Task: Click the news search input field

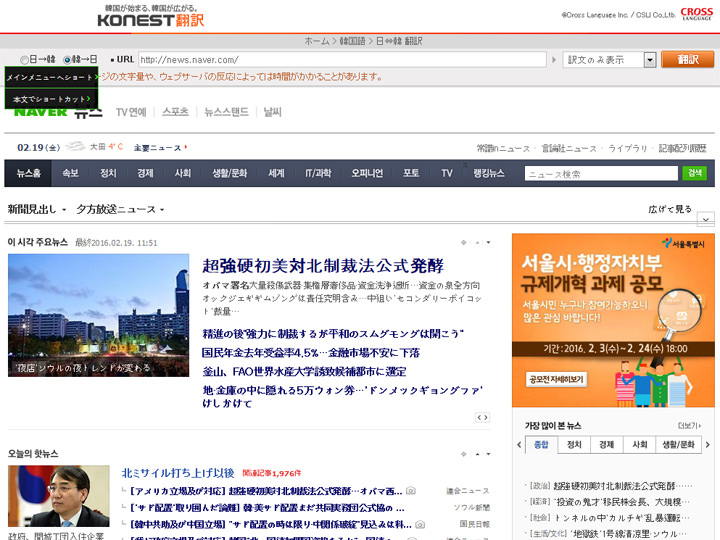Action: point(601,174)
